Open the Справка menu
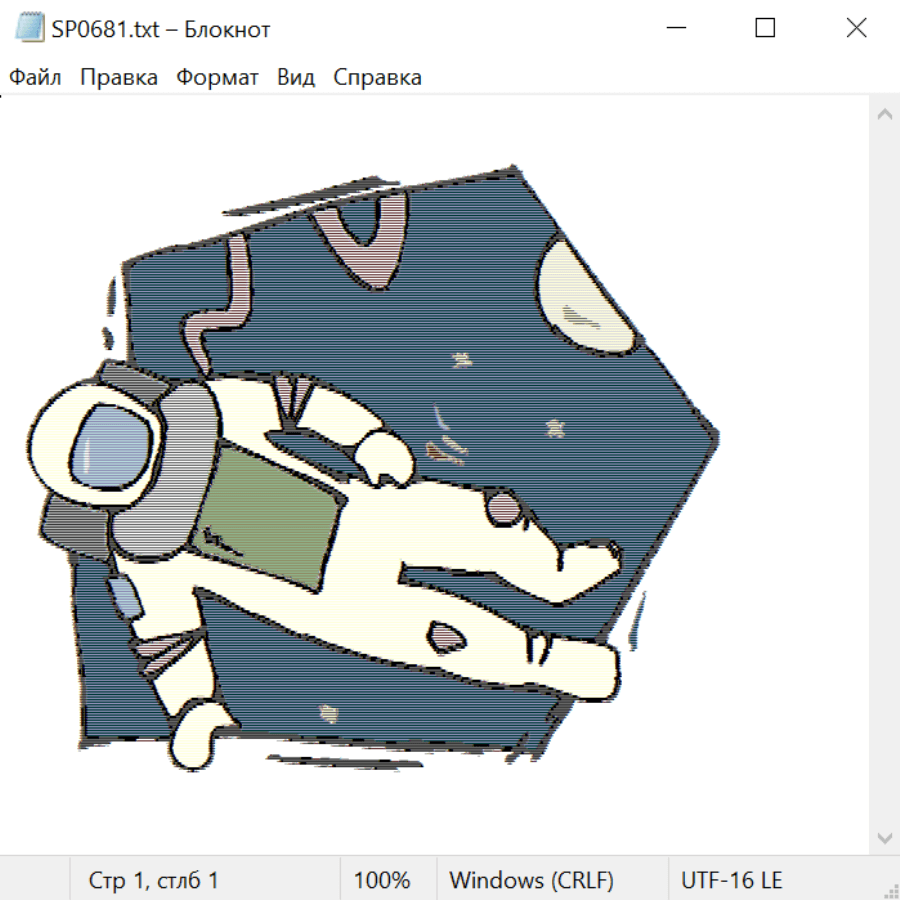 377,77
